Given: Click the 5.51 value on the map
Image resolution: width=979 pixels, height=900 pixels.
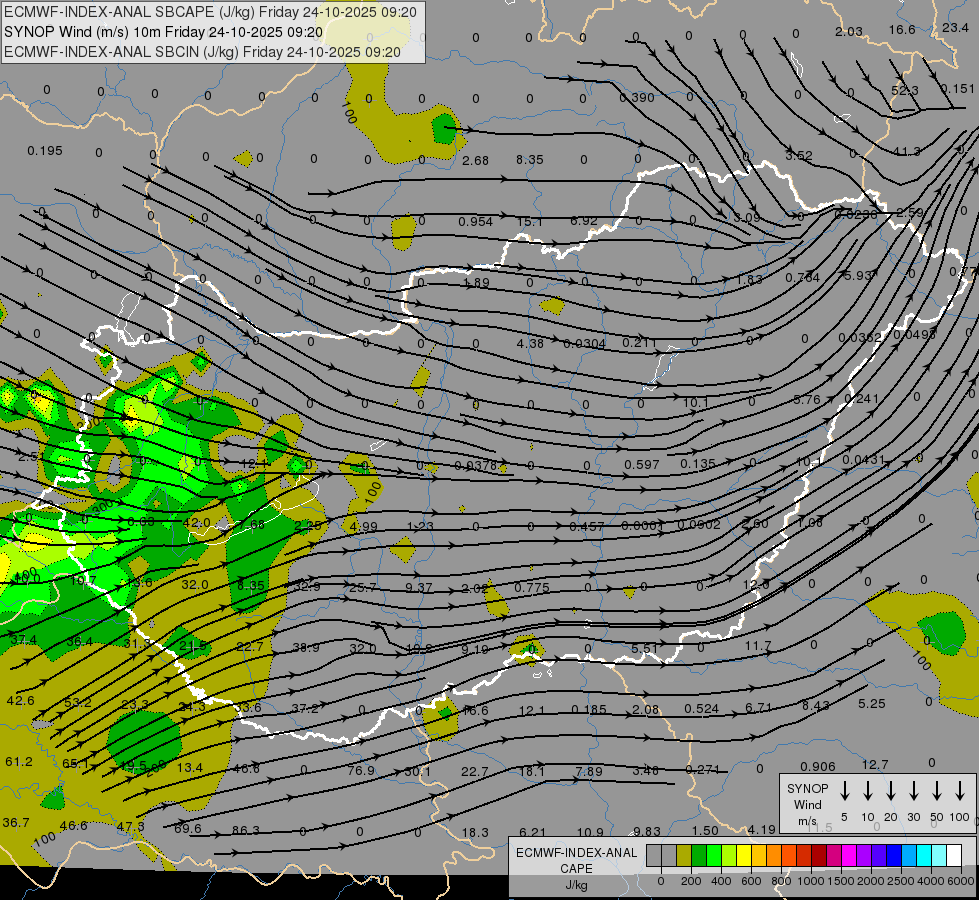Looking at the screenshot, I should (644, 648).
